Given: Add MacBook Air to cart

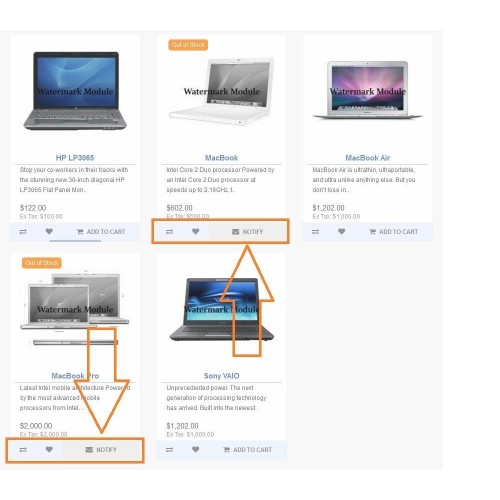Looking at the screenshot, I should pos(393,232).
